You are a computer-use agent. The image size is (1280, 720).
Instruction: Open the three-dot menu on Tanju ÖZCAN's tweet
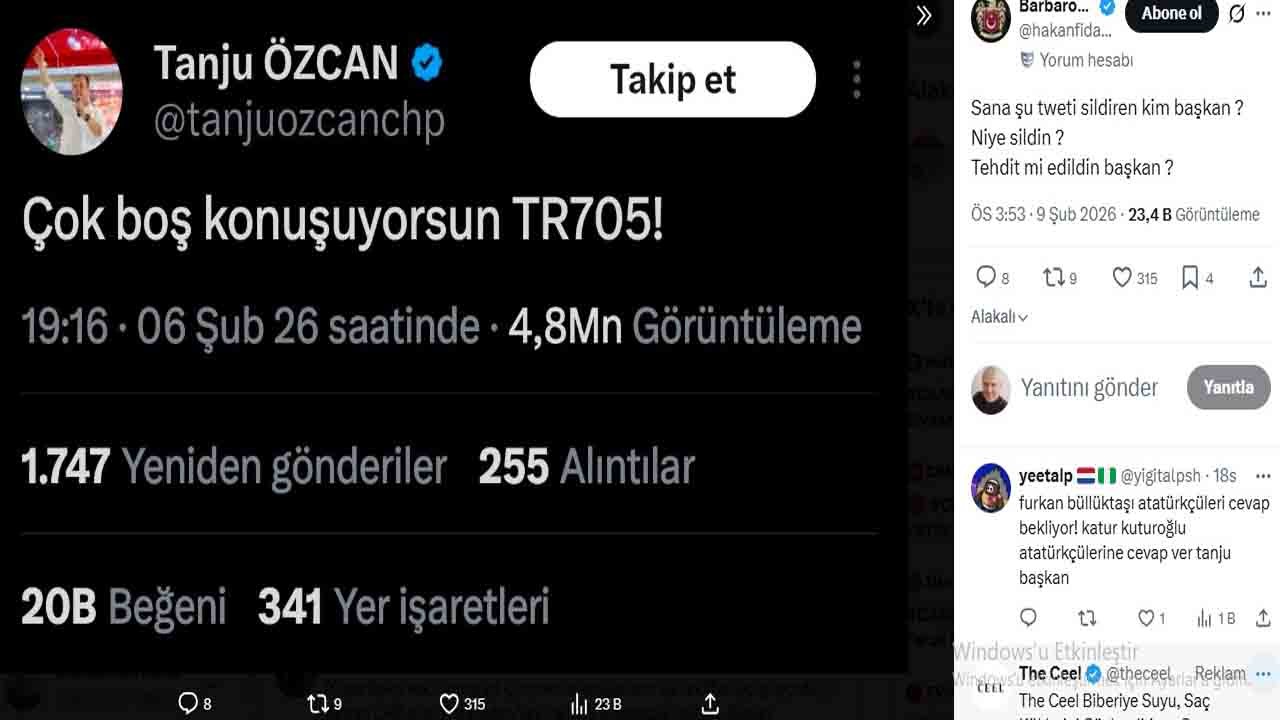856,79
